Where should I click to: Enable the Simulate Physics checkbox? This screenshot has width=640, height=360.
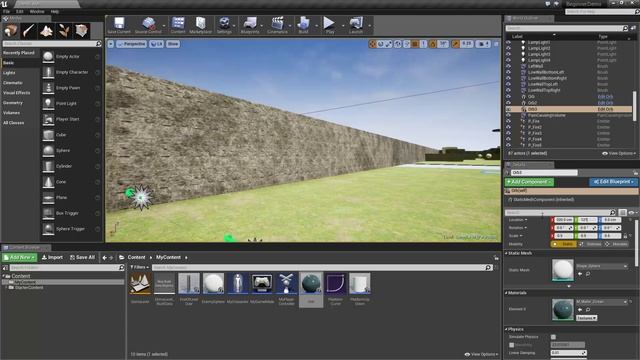(x=553, y=337)
